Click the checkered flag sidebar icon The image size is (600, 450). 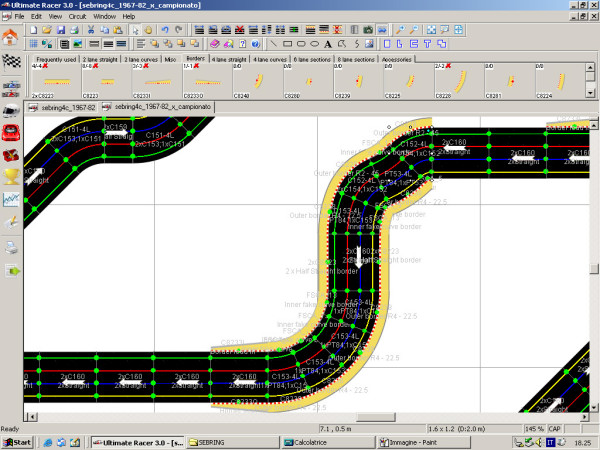click(x=12, y=62)
